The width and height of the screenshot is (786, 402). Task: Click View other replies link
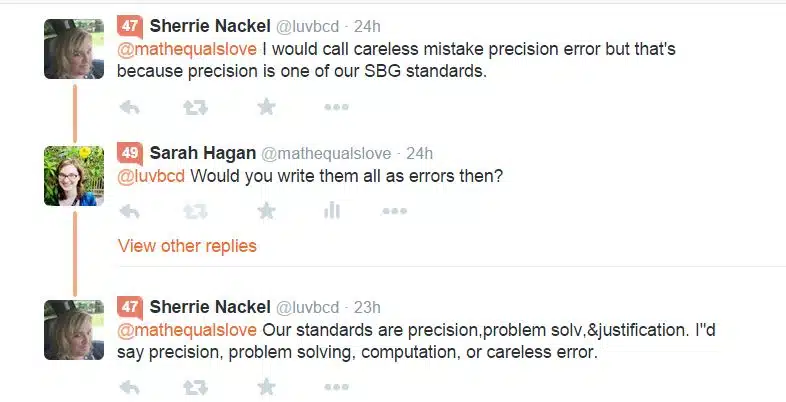187,246
